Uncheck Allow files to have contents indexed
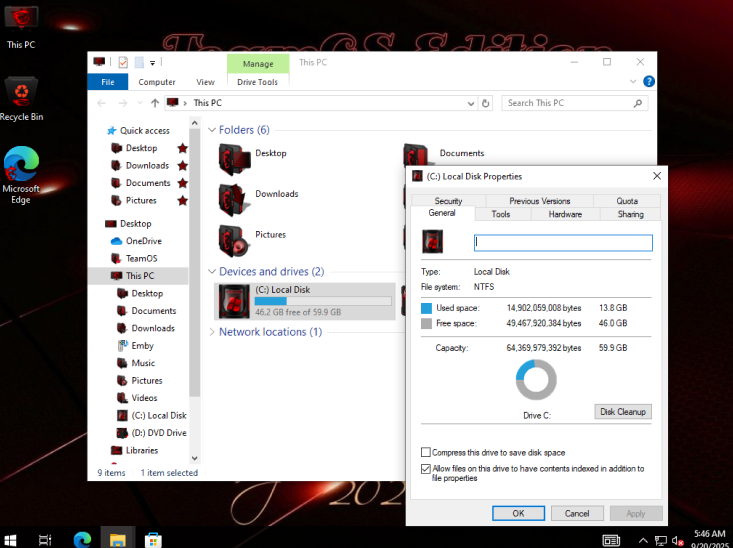 pos(425,469)
